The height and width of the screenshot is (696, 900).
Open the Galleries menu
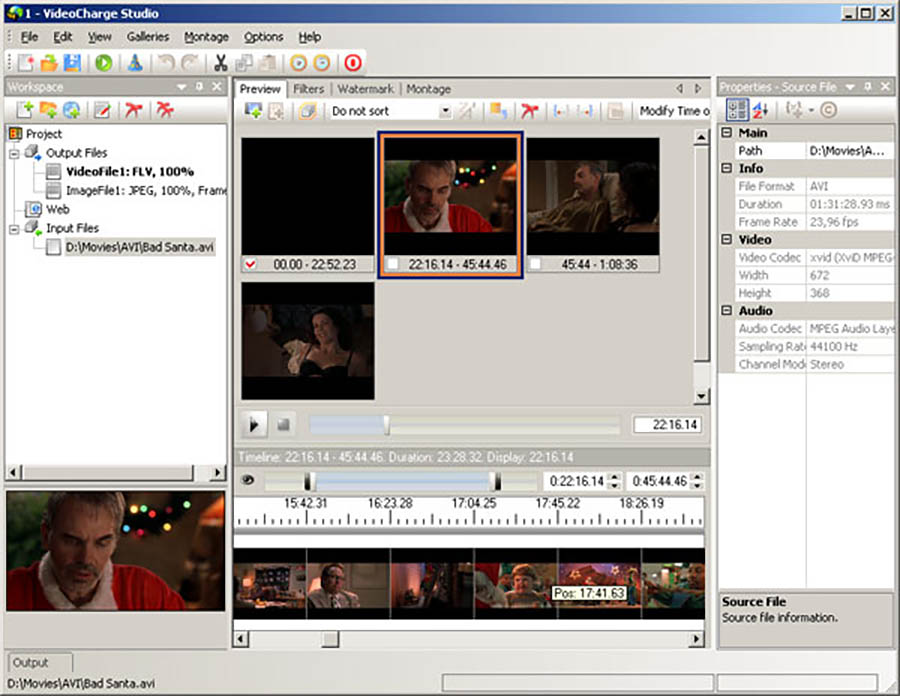pyautogui.click(x=148, y=37)
